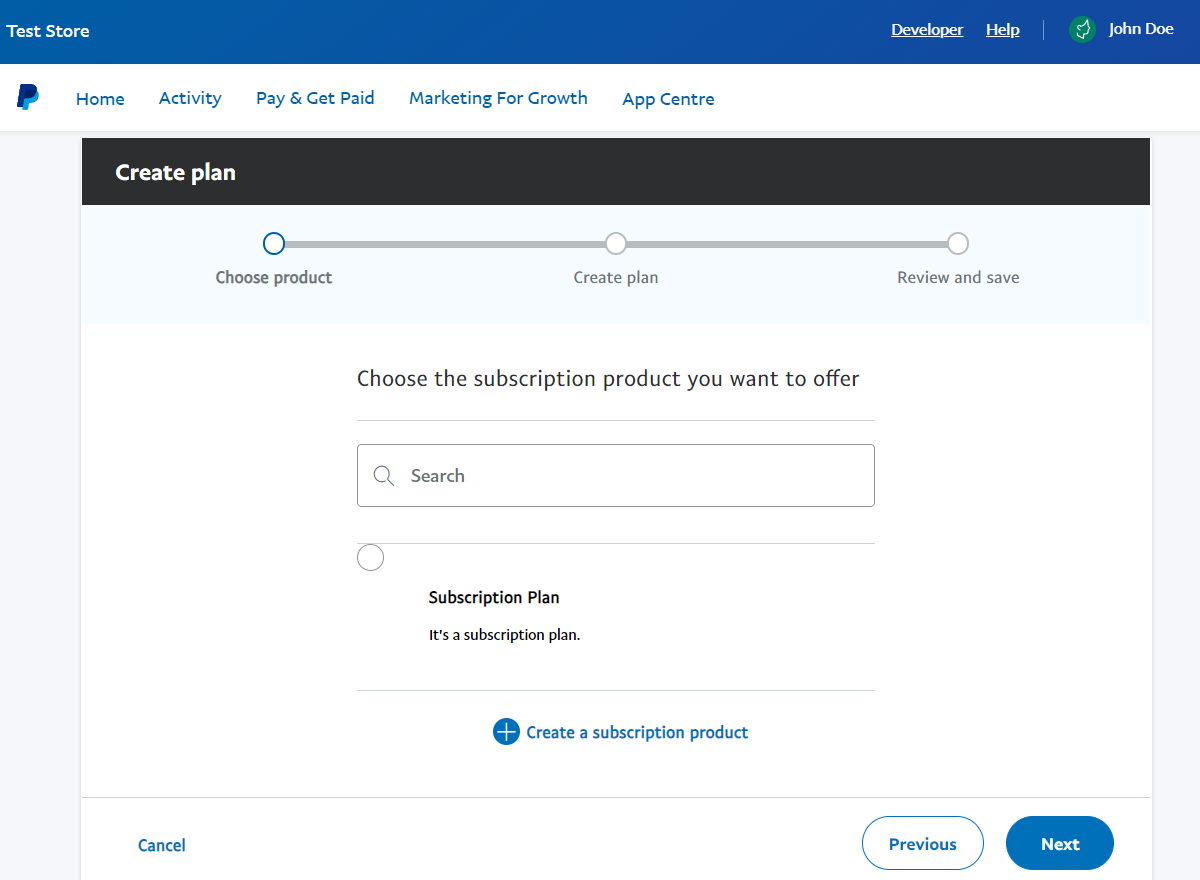Click the Next button

tap(1059, 843)
